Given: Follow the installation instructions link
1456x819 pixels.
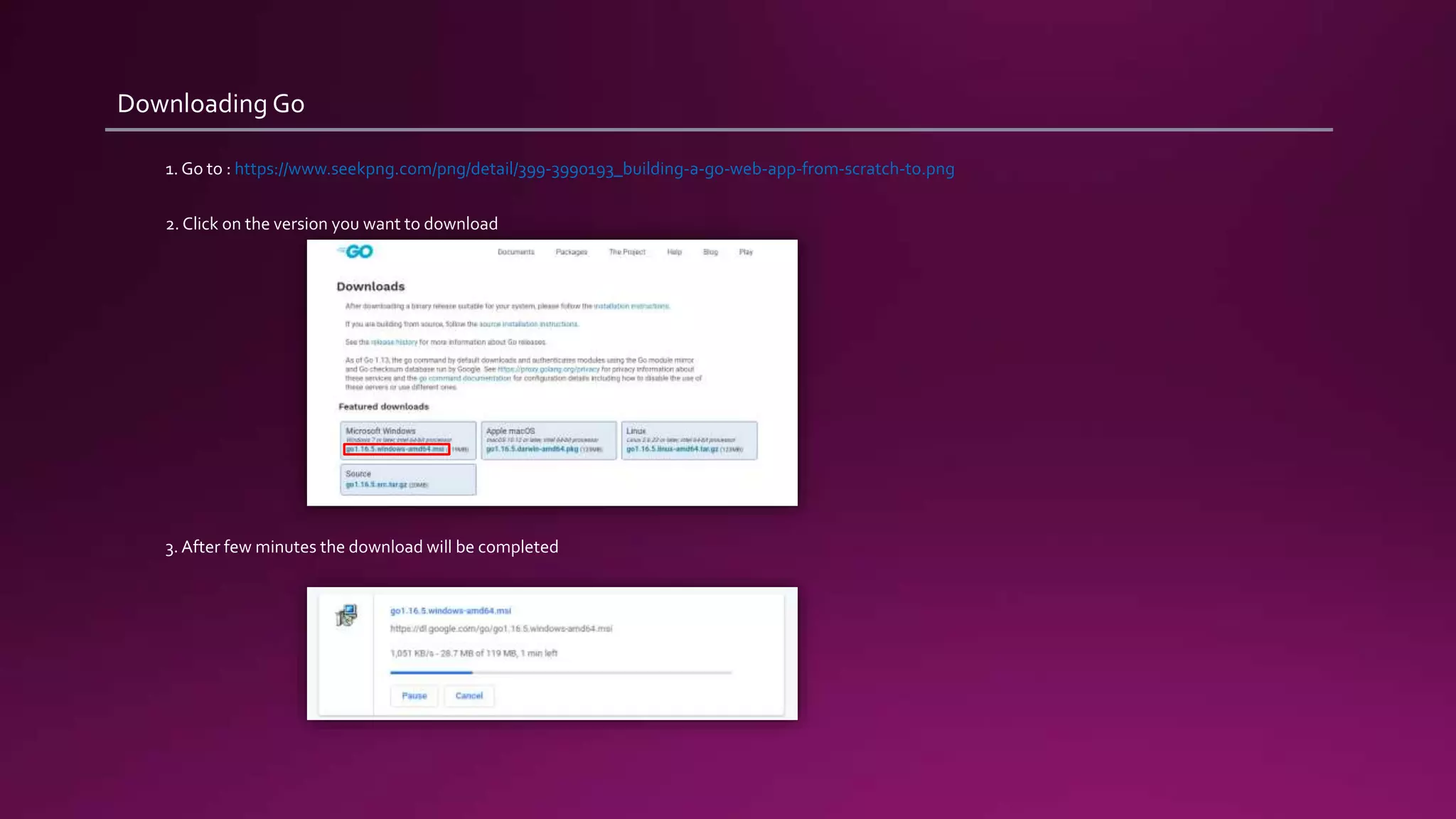Looking at the screenshot, I should tap(631, 306).
